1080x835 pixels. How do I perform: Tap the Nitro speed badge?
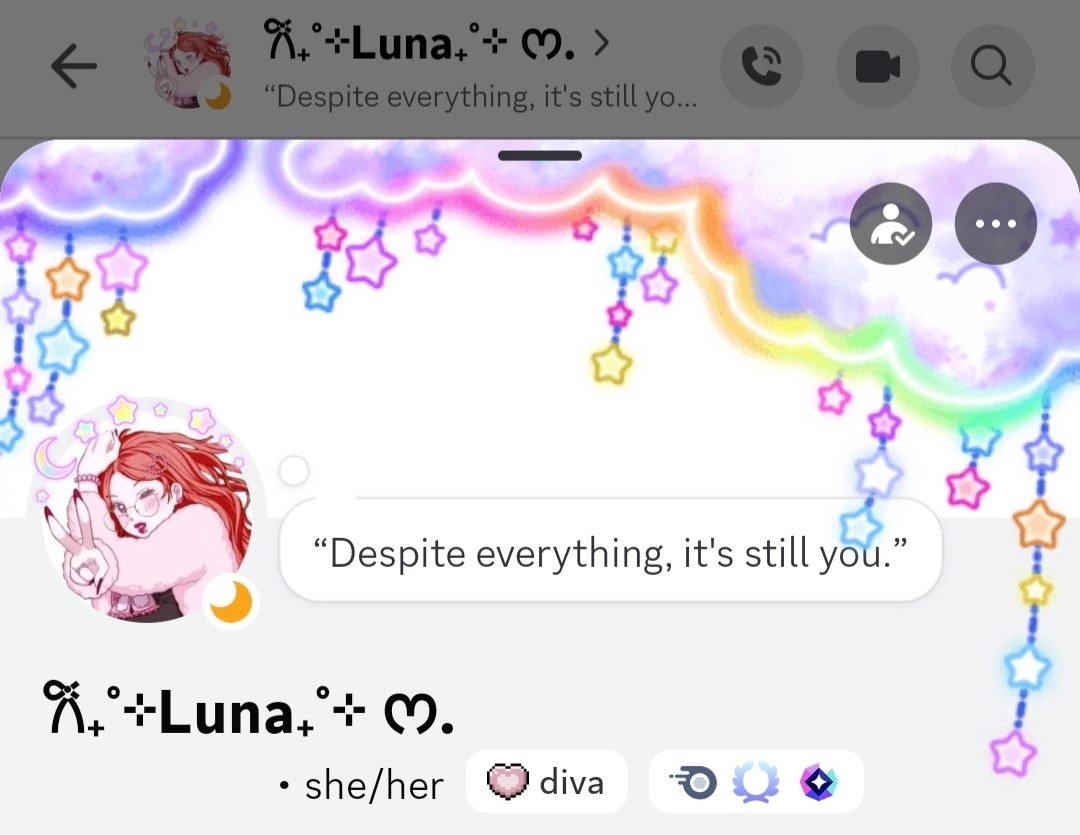pyautogui.click(x=693, y=783)
